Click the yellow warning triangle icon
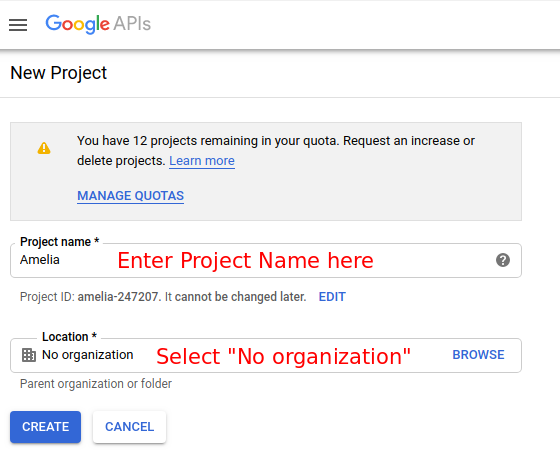Screen dimensions: 560x462 [x=44, y=148]
